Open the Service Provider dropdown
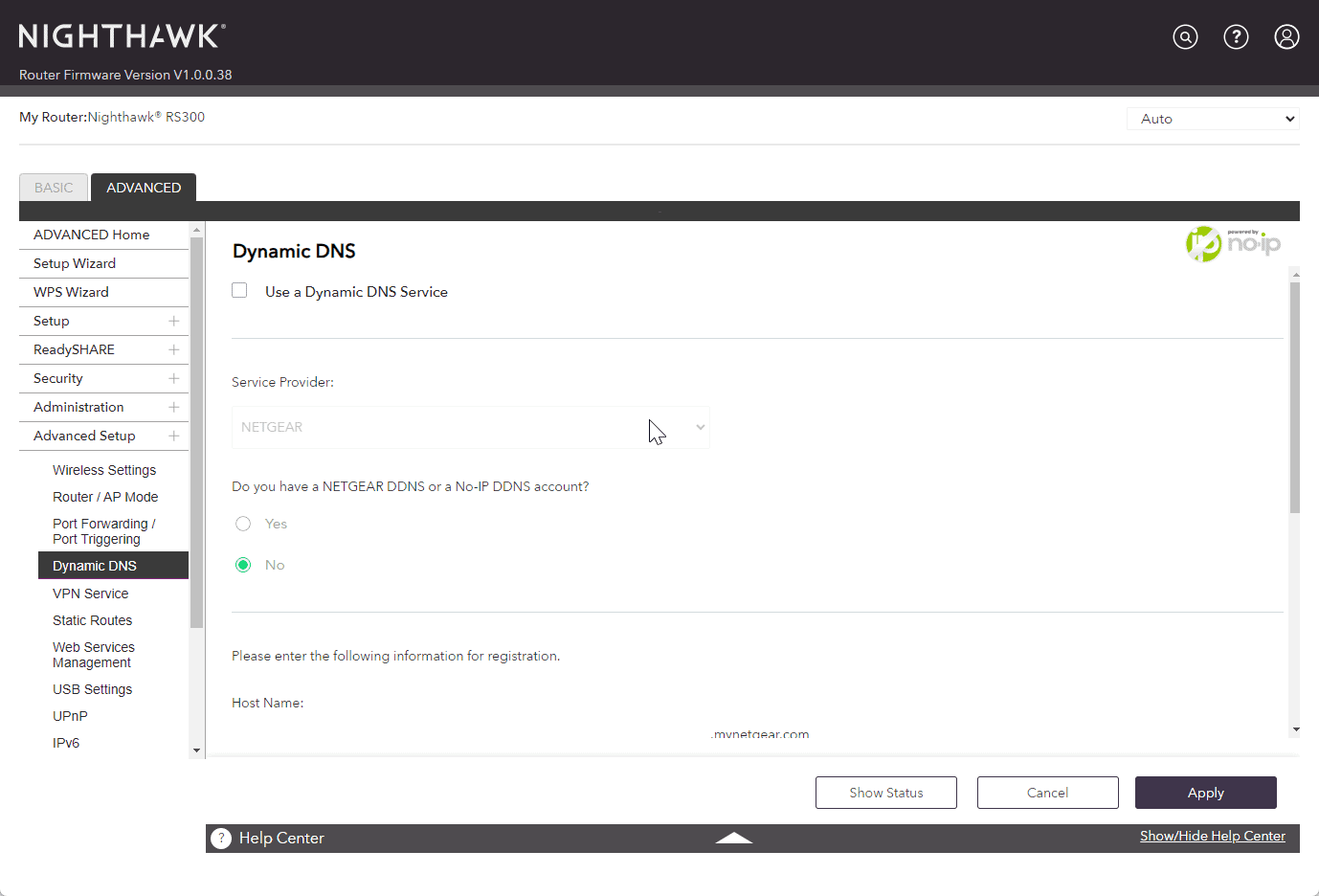The height and width of the screenshot is (896, 1319). (x=470, y=428)
